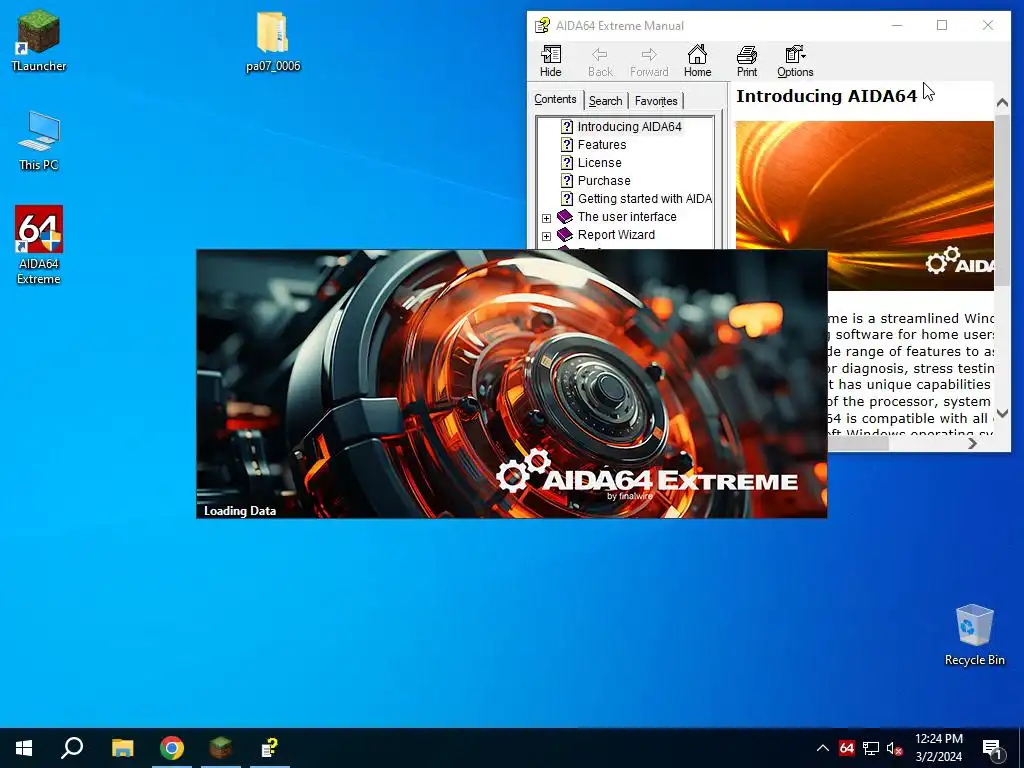Click the AIDA64 manual help taskbar icon
The width and height of the screenshot is (1024, 768).
click(270, 748)
